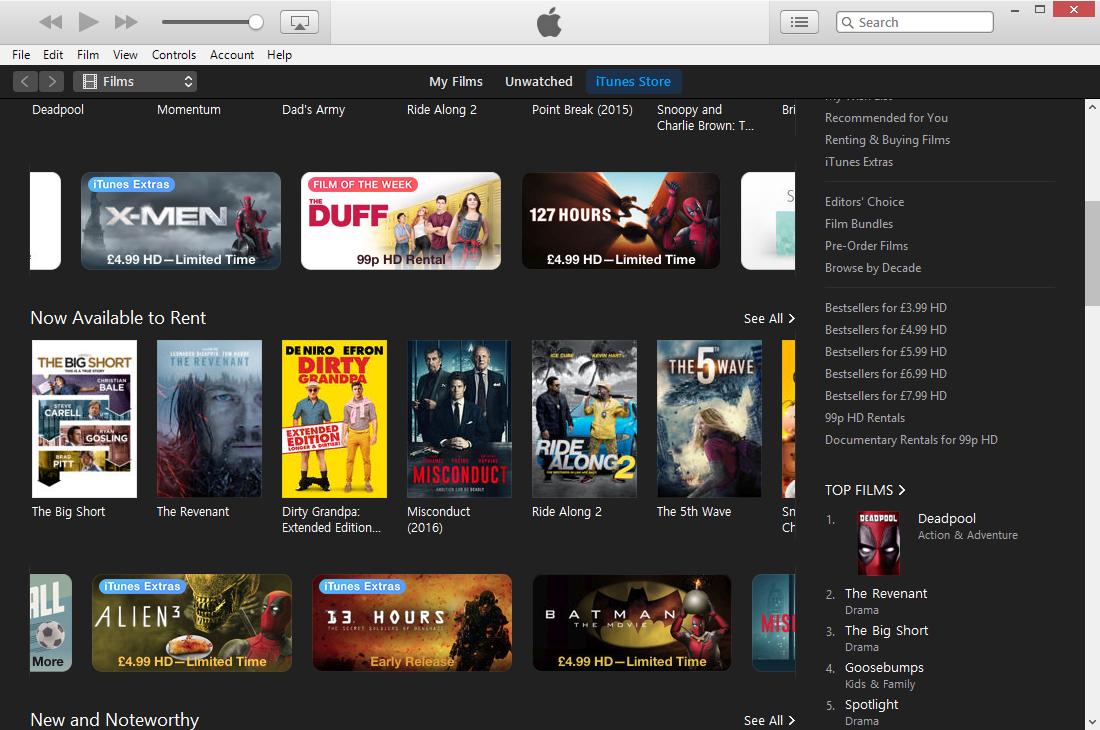Switch to the Unwatched tab
The image size is (1100, 730).
pyautogui.click(x=538, y=82)
